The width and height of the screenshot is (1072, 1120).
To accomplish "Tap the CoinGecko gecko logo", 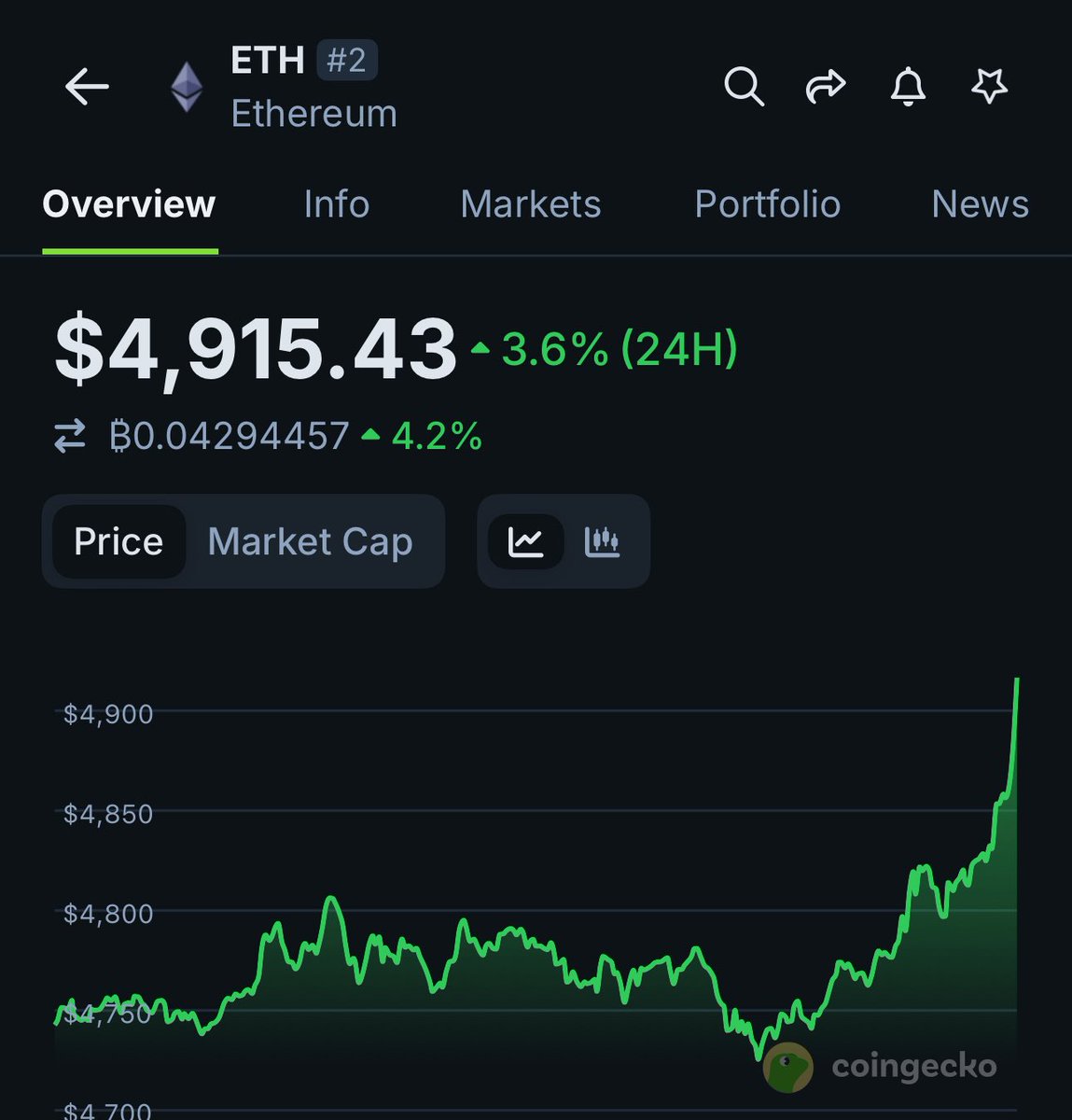I will tap(787, 1067).
